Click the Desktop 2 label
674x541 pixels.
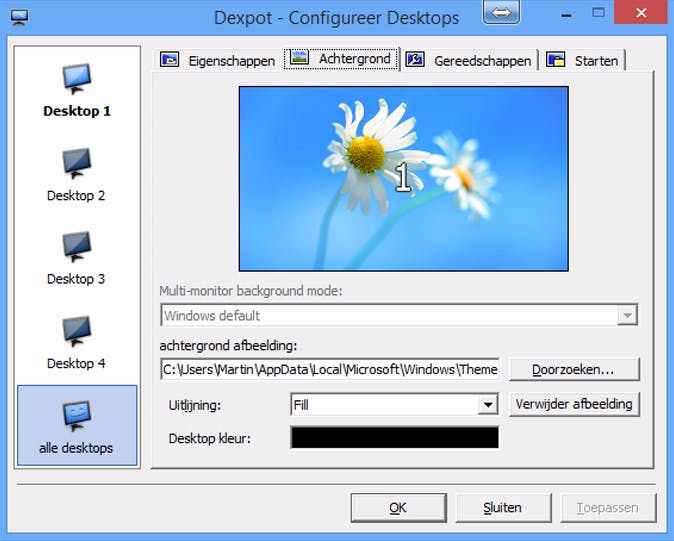point(76,196)
